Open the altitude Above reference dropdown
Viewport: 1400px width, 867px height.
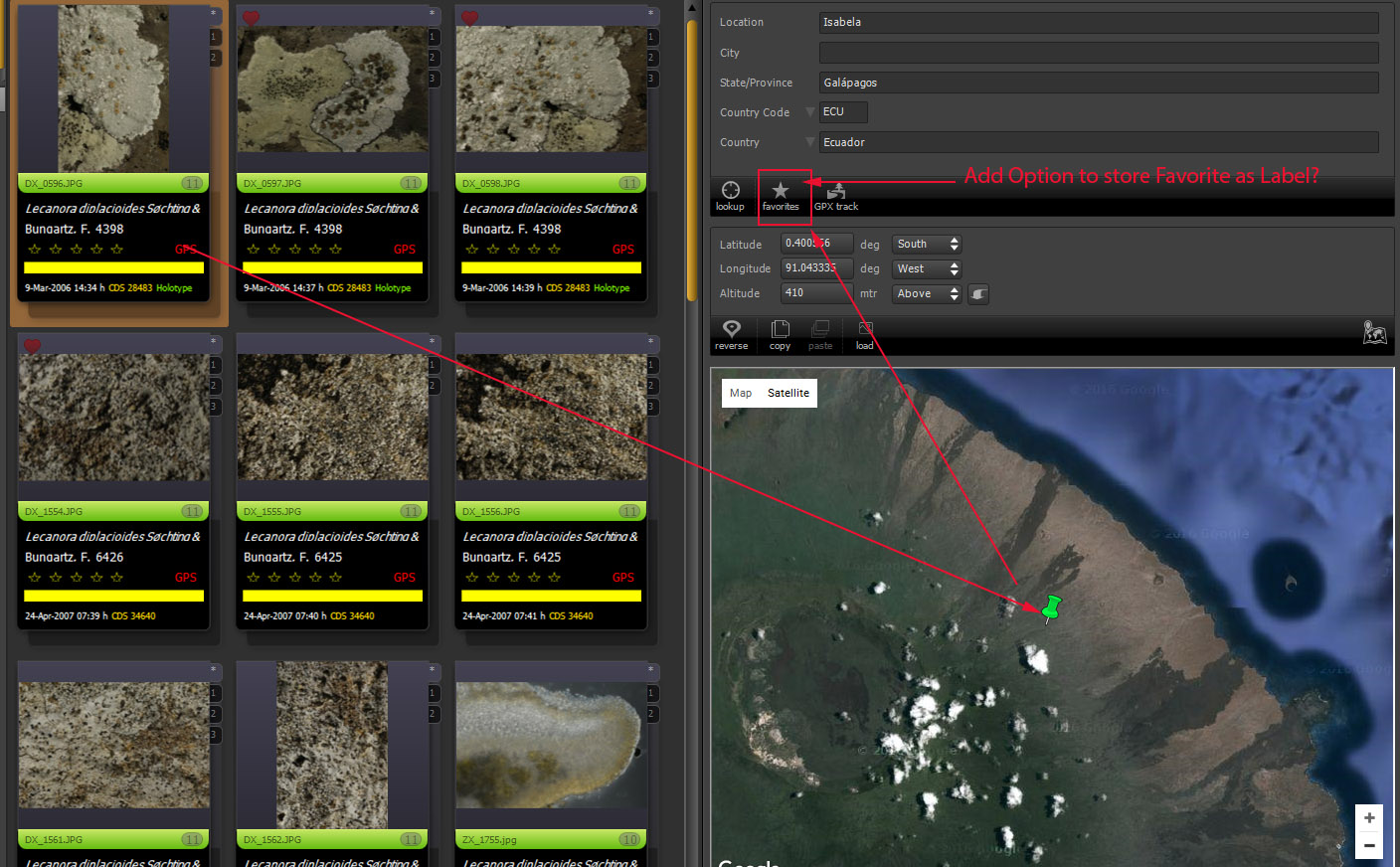(927, 293)
